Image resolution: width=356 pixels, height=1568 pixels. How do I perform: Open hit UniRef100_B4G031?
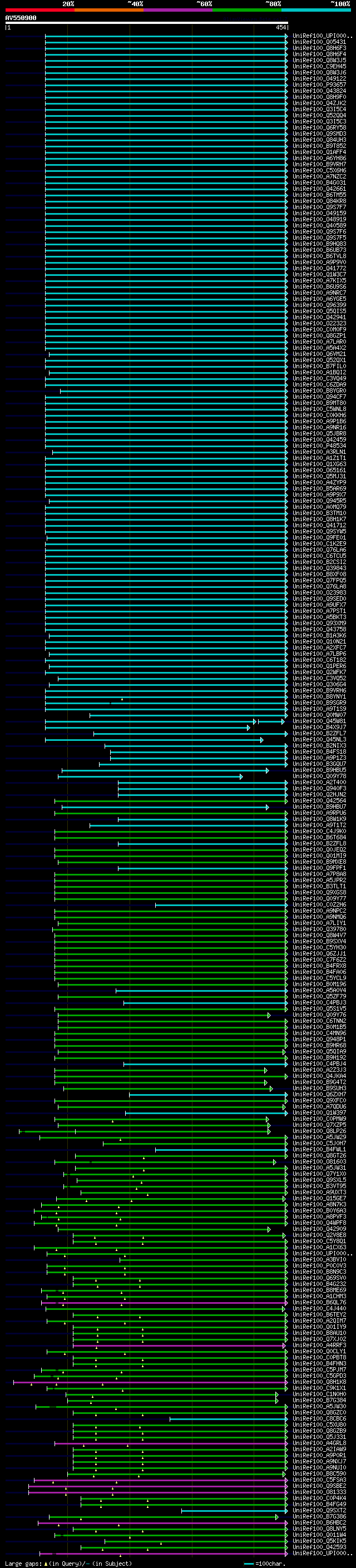tap(319, 182)
